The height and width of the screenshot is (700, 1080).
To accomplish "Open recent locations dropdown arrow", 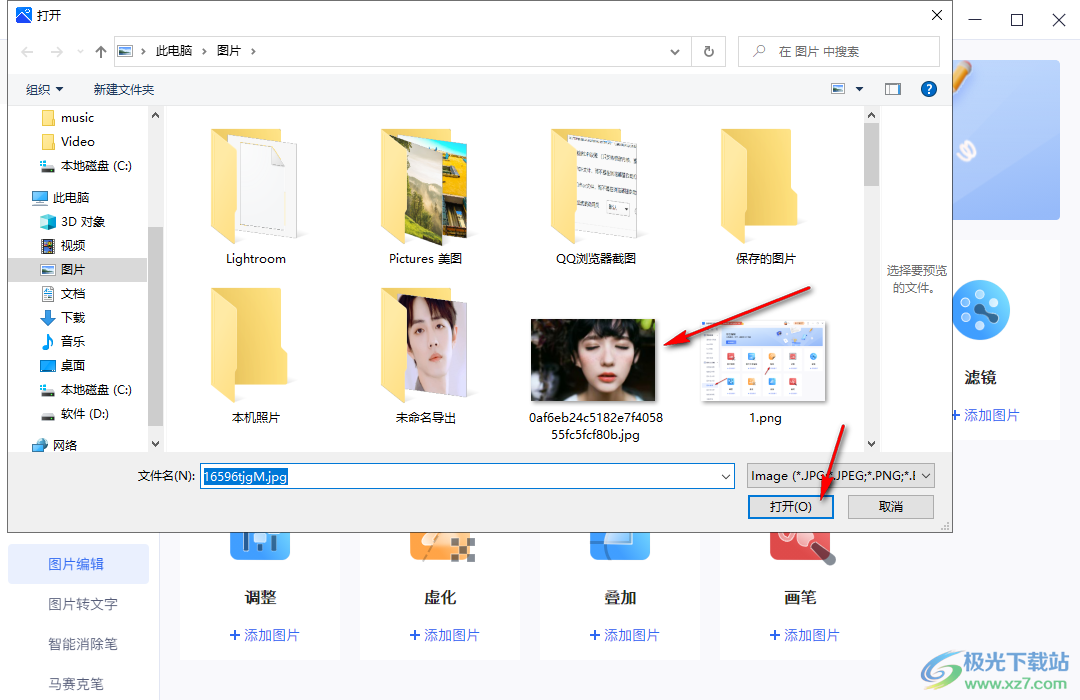I will tap(80, 52).
